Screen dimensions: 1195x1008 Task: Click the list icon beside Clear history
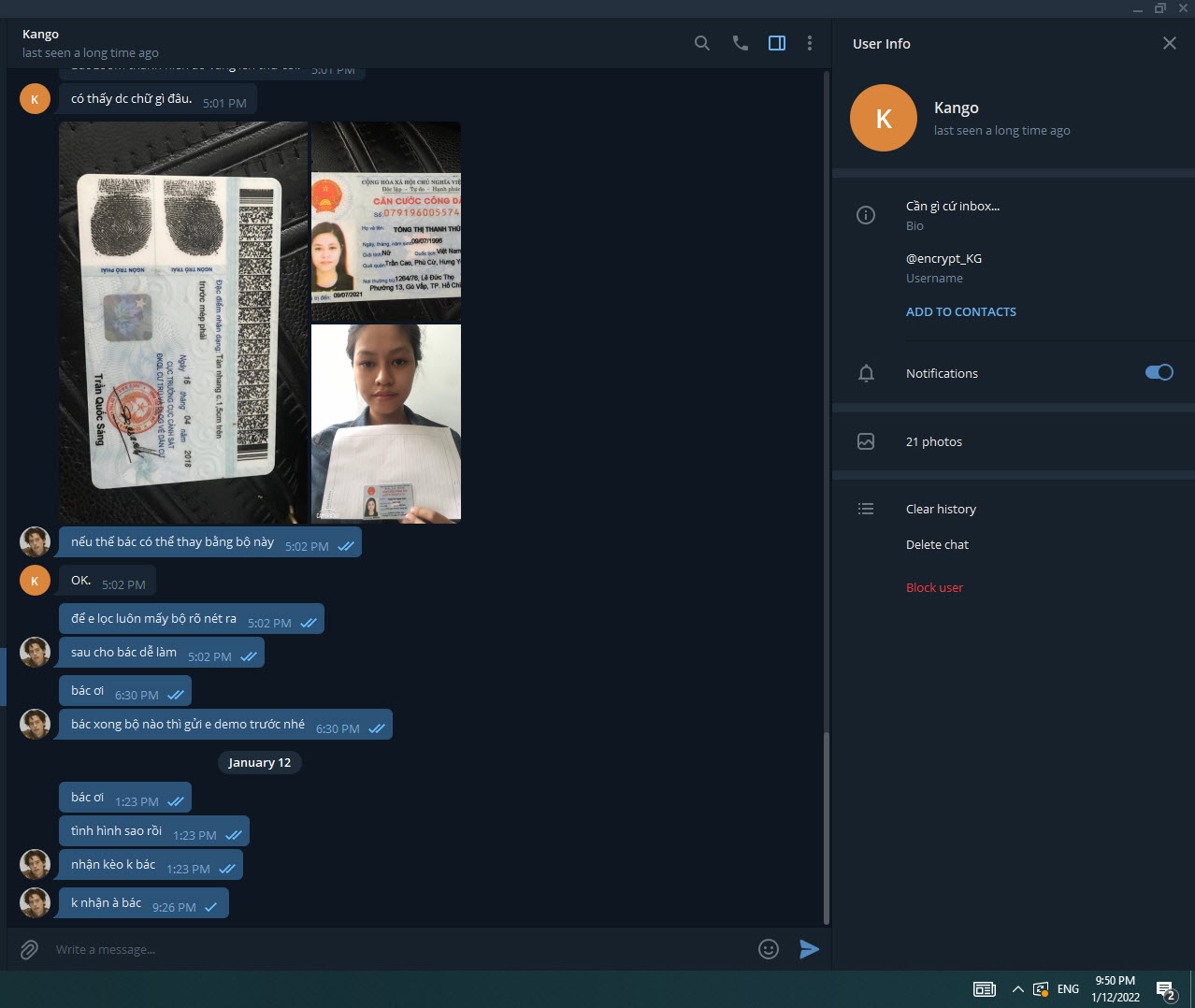tap(866, 509)
